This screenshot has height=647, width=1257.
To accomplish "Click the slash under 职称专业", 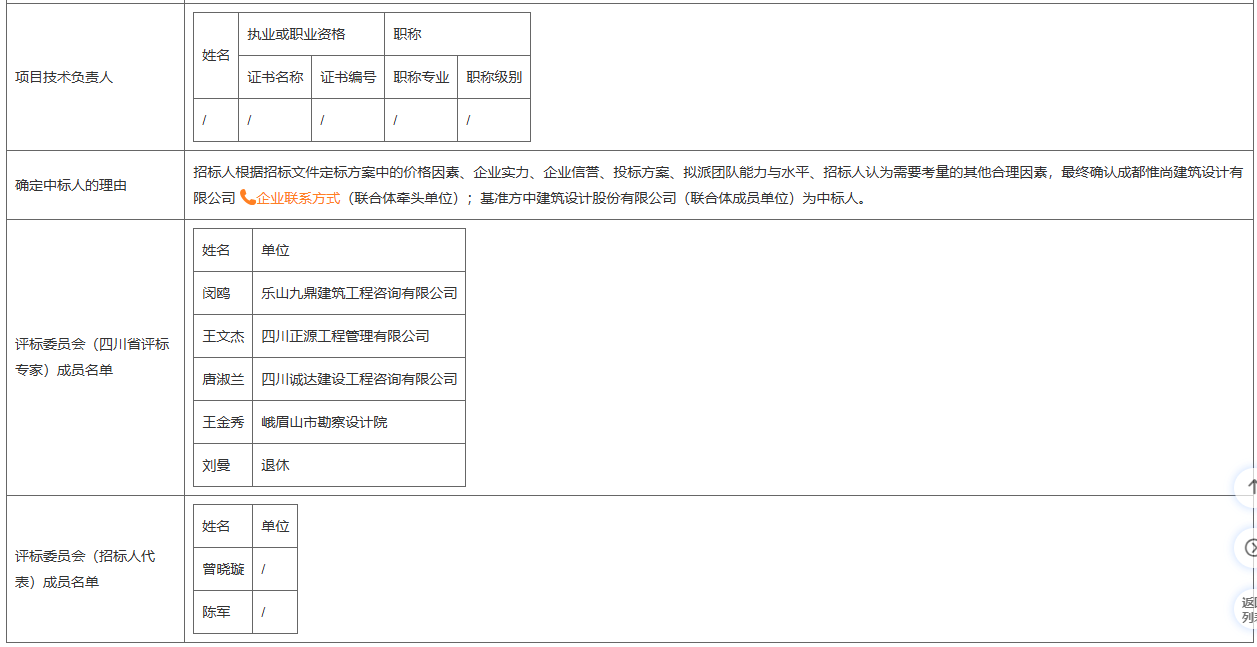I will pos(396,120).
